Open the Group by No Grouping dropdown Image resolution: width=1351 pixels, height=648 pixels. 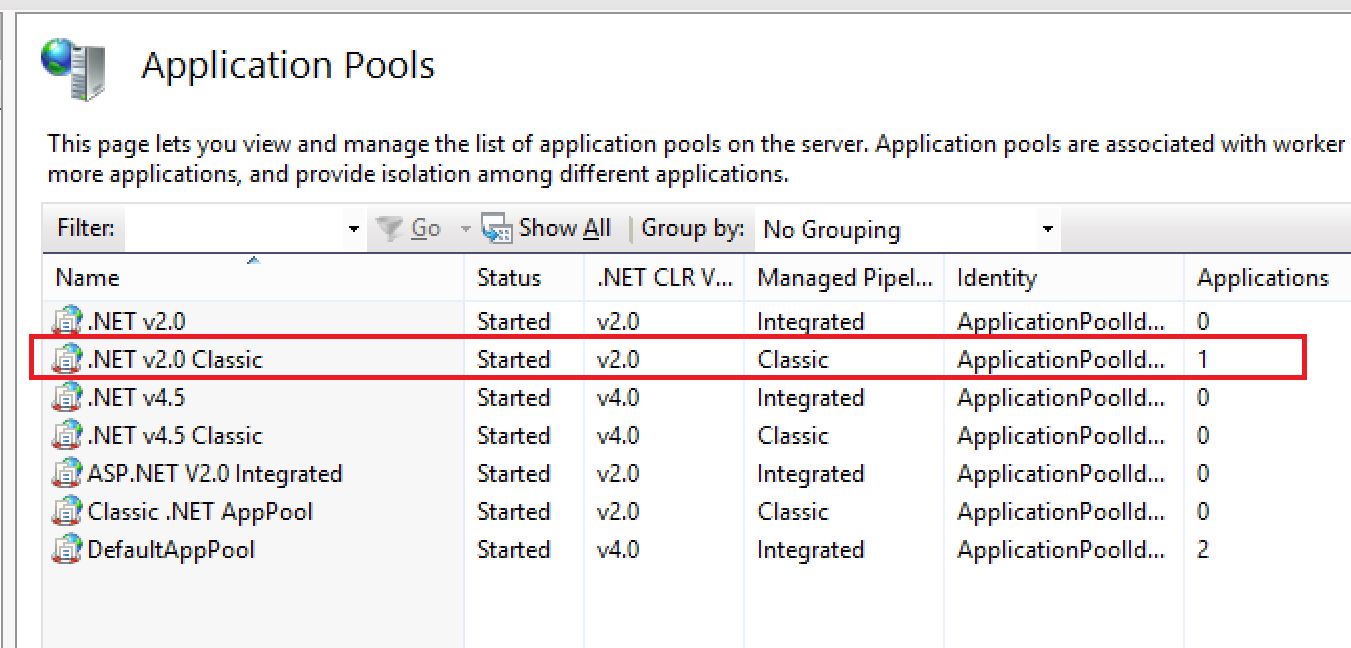(x=1047, y=230)
